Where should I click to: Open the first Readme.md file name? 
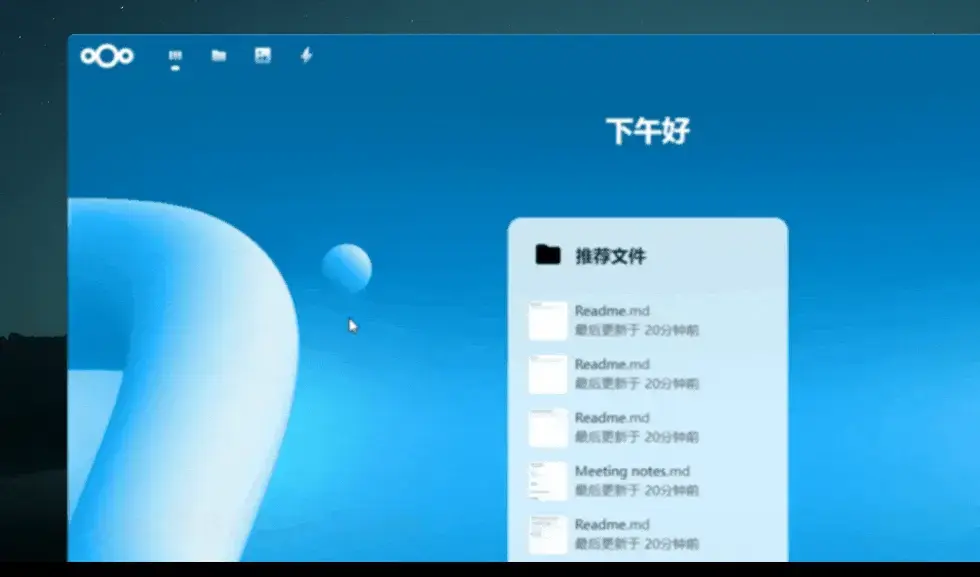point(611,311)
